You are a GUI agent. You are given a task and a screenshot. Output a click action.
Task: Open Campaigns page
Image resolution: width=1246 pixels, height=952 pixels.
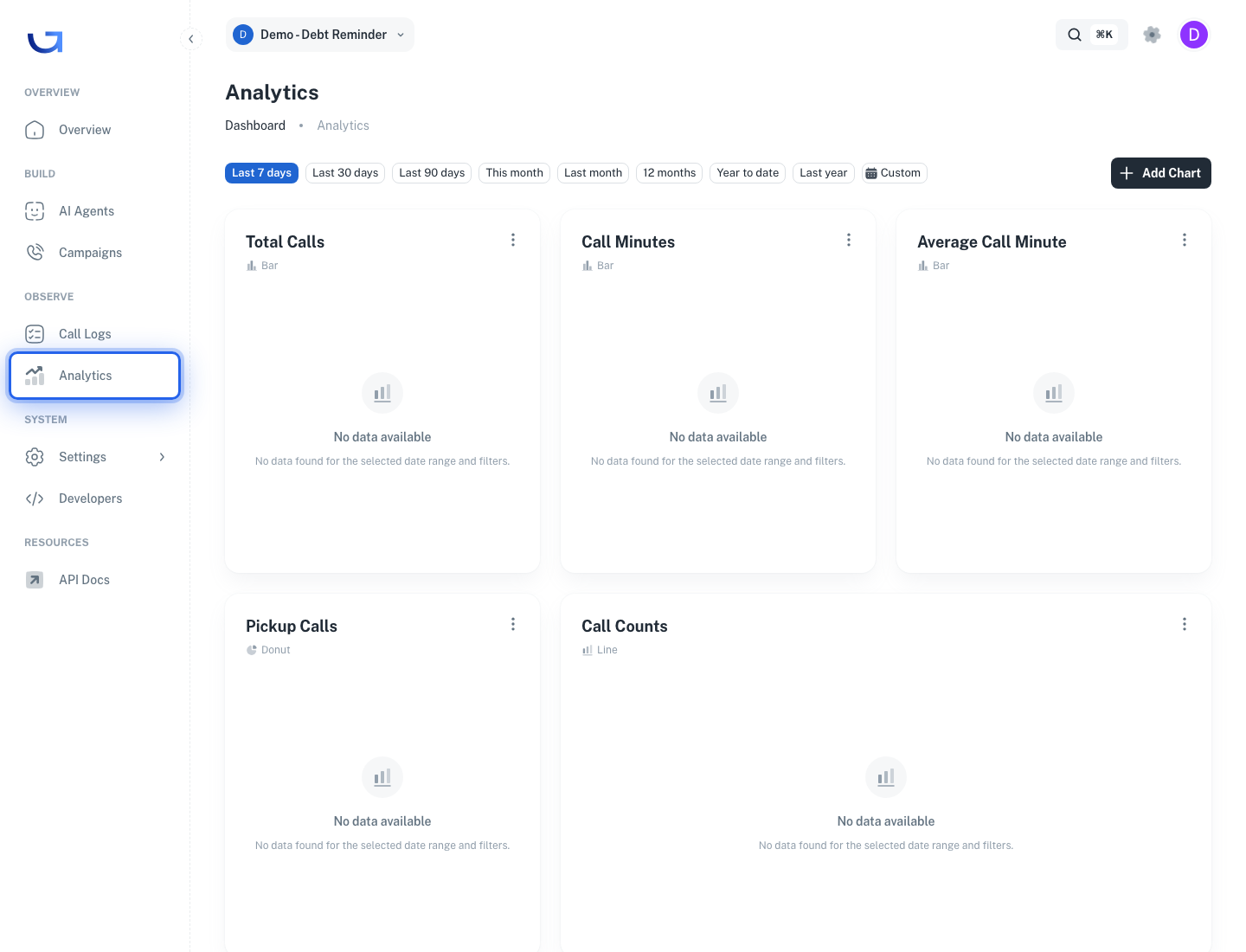pos(94,253)
